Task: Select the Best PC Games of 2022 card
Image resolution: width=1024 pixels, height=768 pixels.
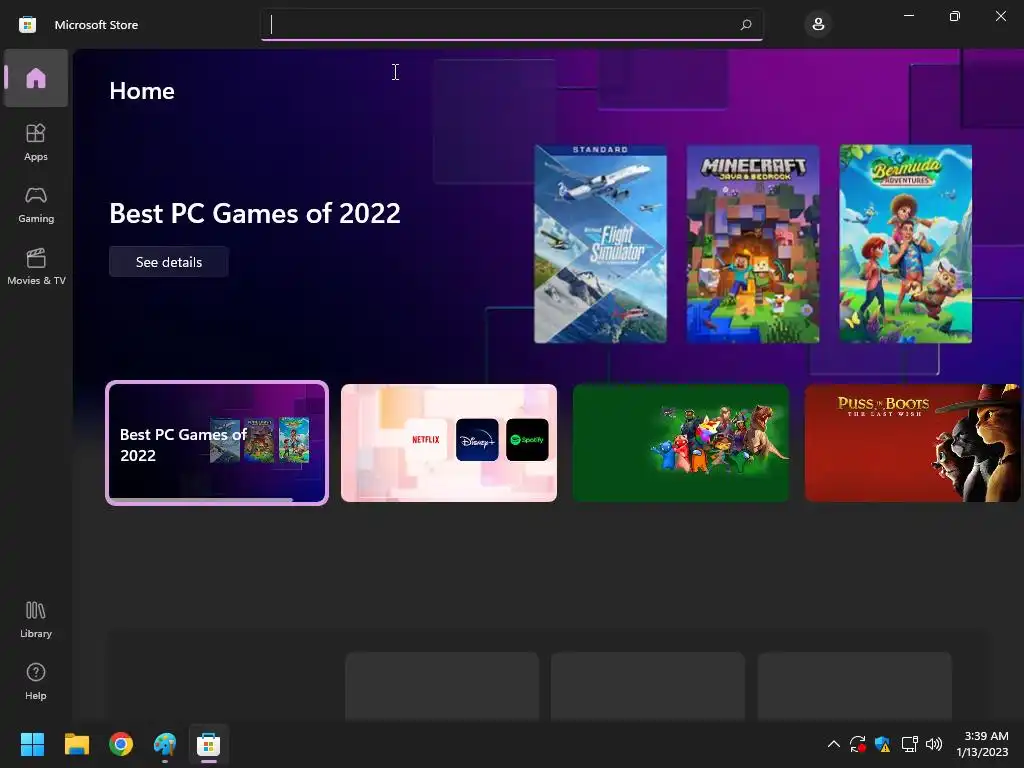Action: (x=217, y=443)
